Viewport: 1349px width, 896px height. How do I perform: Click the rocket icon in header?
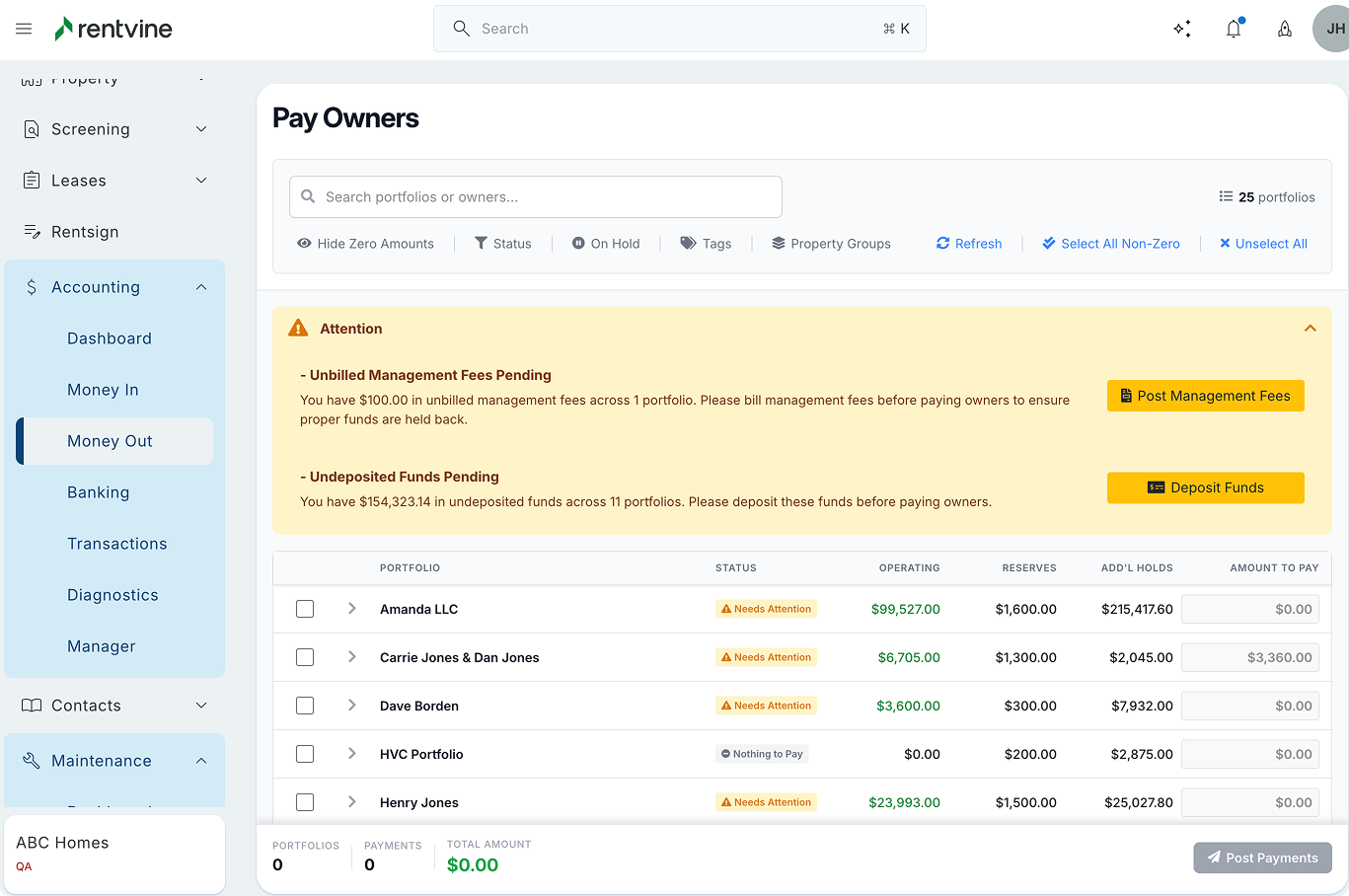[x=1285, y=29]
